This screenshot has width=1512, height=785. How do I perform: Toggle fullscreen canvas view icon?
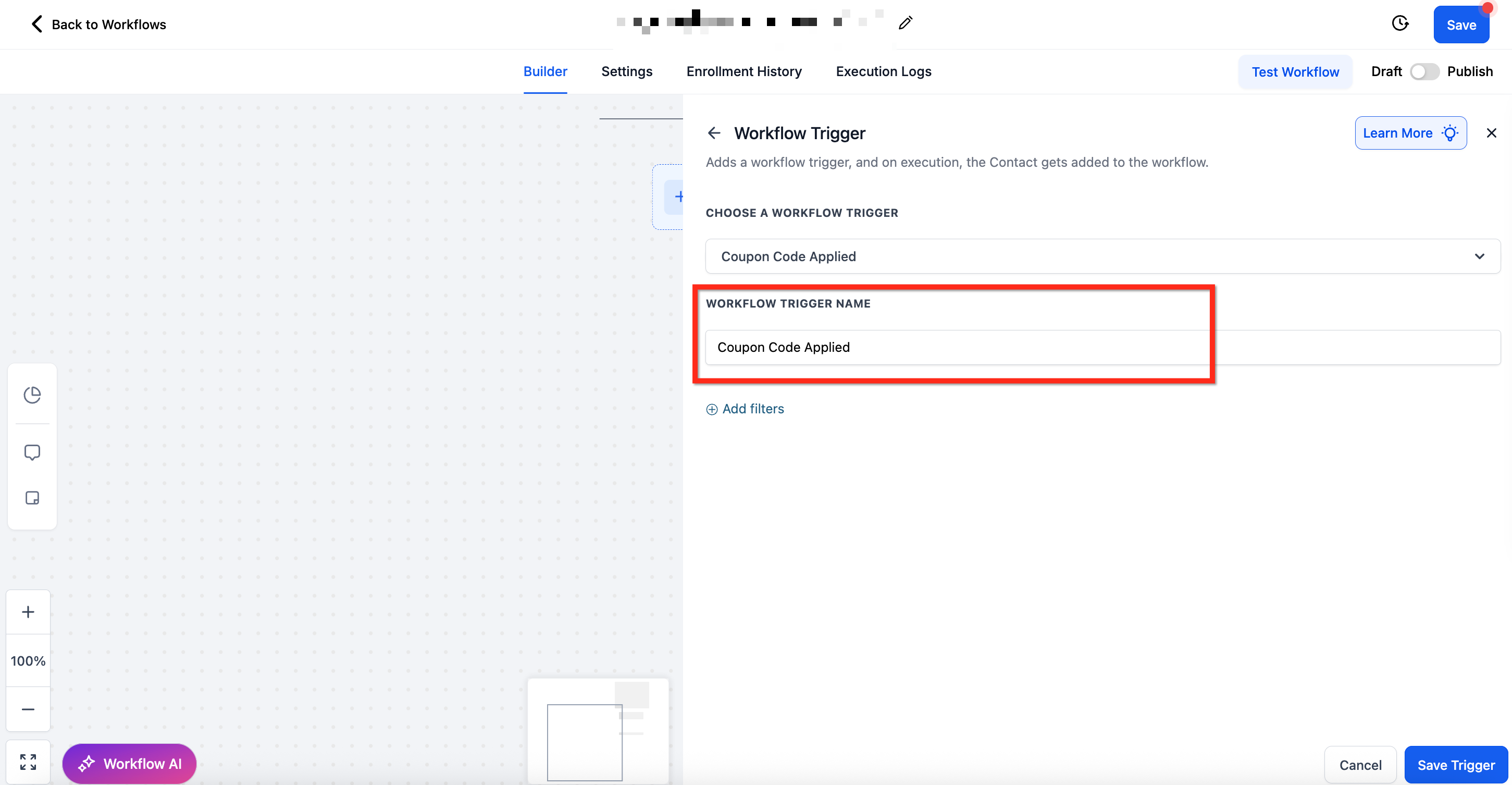28,762
